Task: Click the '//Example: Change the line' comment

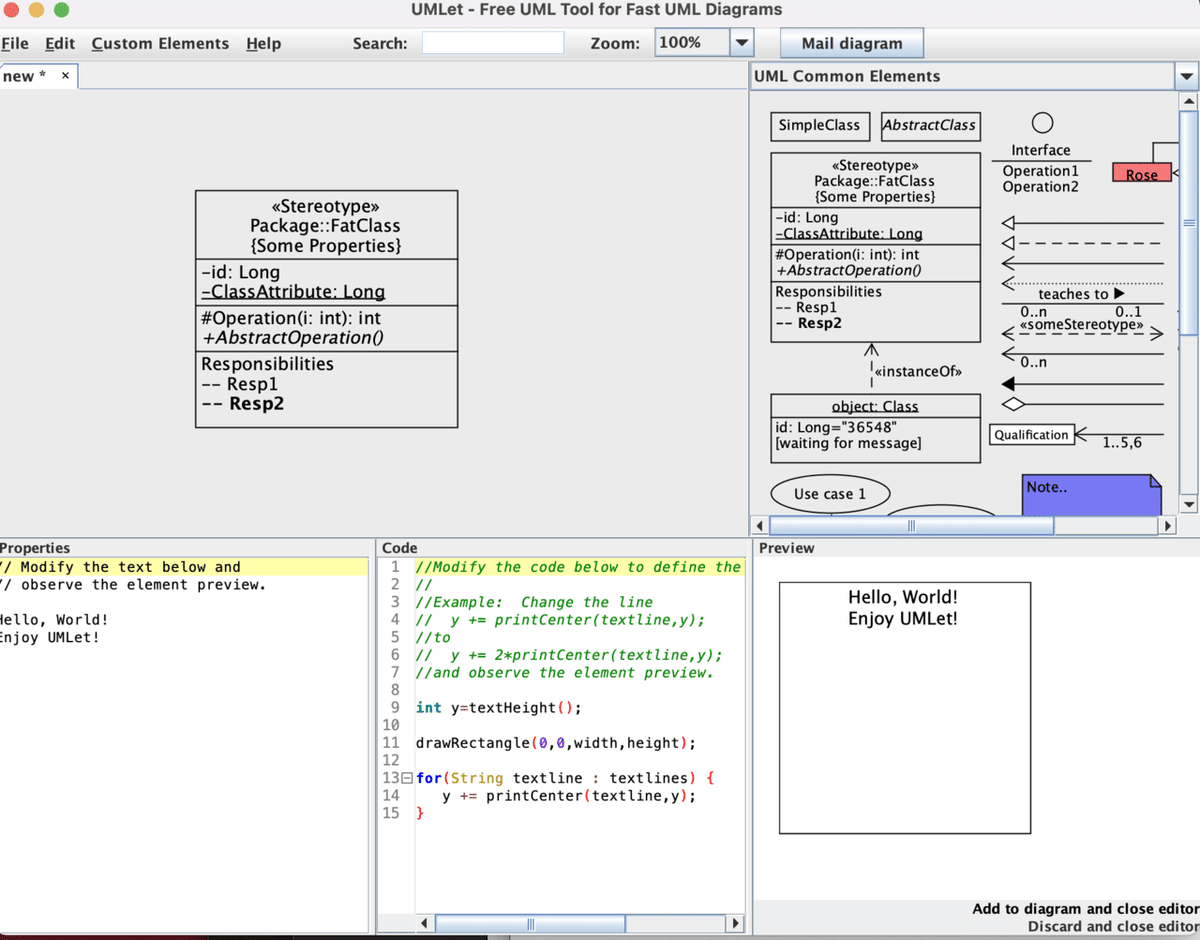Action: (x=534, y=602)
